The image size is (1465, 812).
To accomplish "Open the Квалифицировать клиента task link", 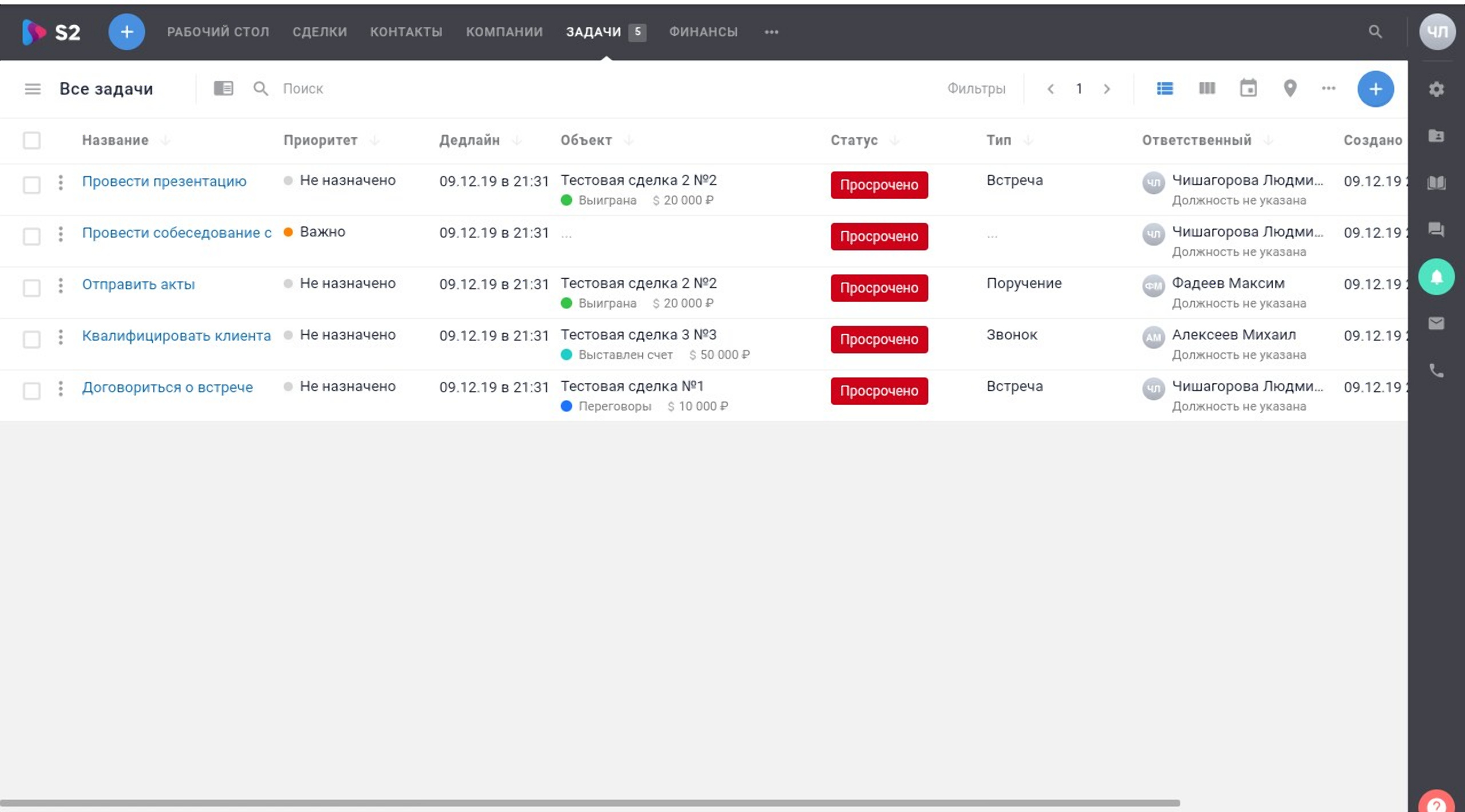I will click(x=176, y=335).
